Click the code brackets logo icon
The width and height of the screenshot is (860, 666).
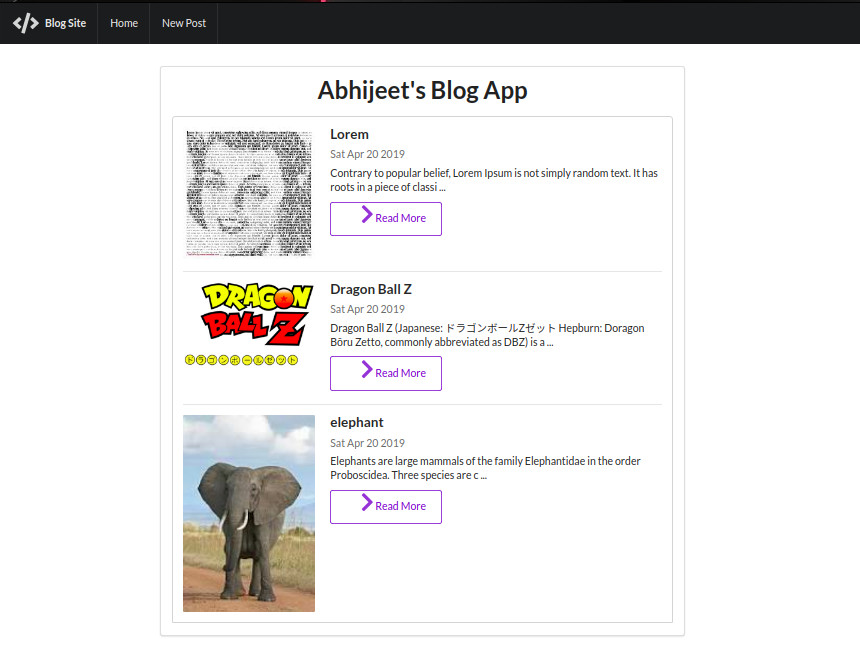(x=26, y=23)
